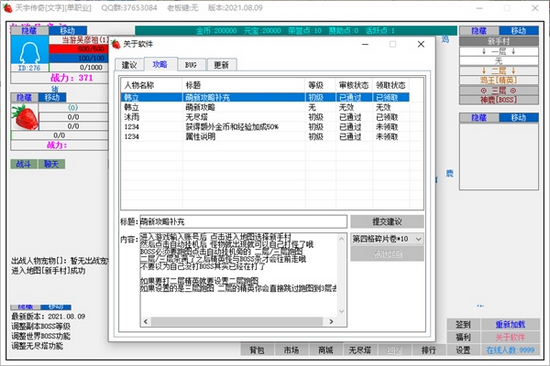Click the 提交建议 button
Image resolution: width=550 pixels, height=366 pixels.
click(387, 222)
